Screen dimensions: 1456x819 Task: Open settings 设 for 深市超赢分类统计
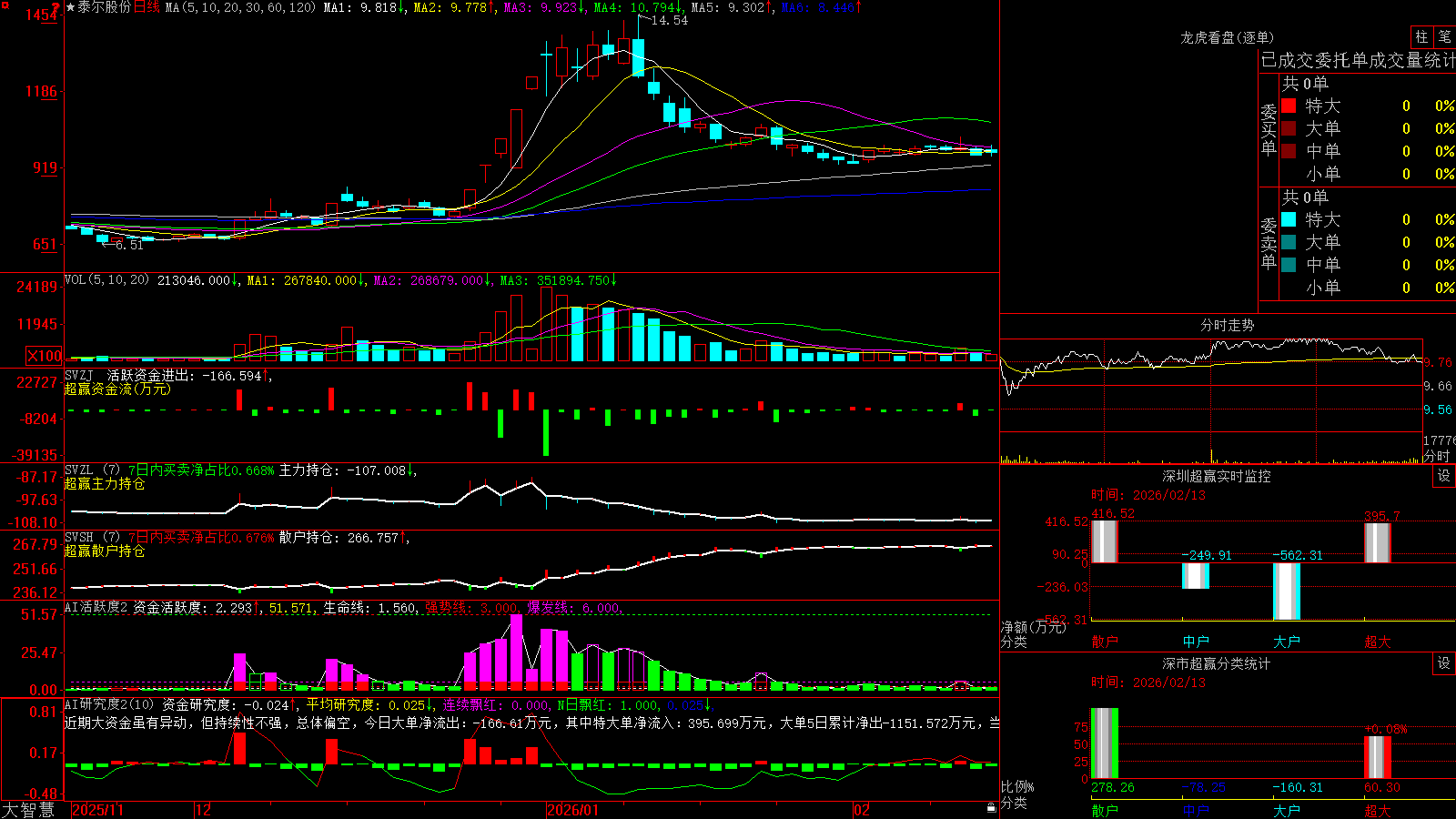click(1444, 663)
